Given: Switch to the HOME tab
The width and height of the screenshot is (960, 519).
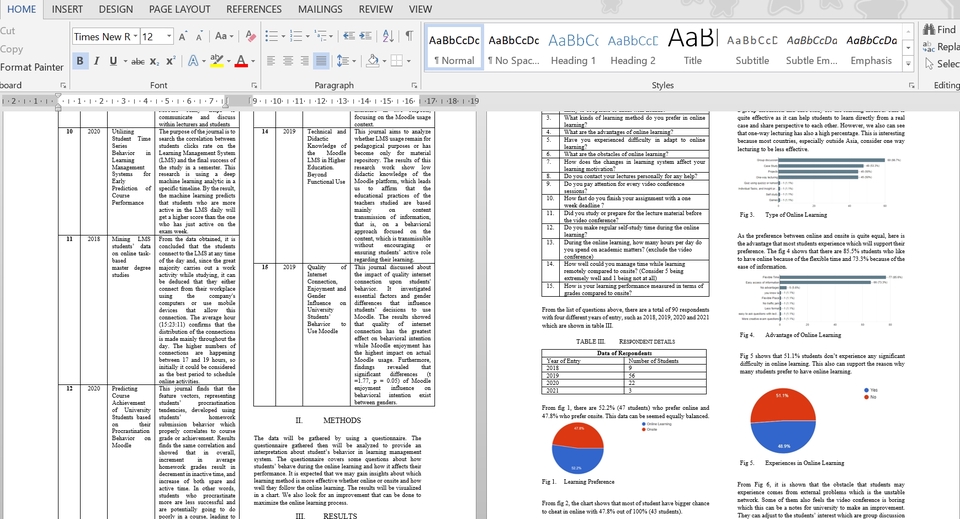Looking at the screenshot, I should (x=21, y=9).
